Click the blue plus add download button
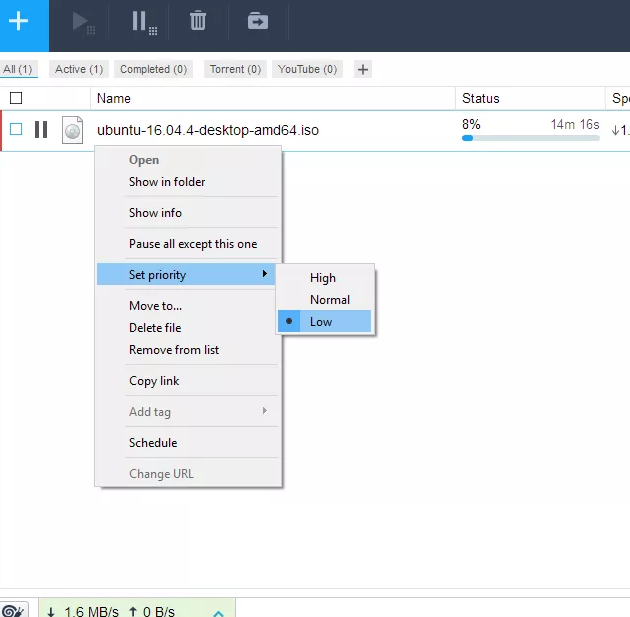 pyautogui.click(x=23, y=22)
